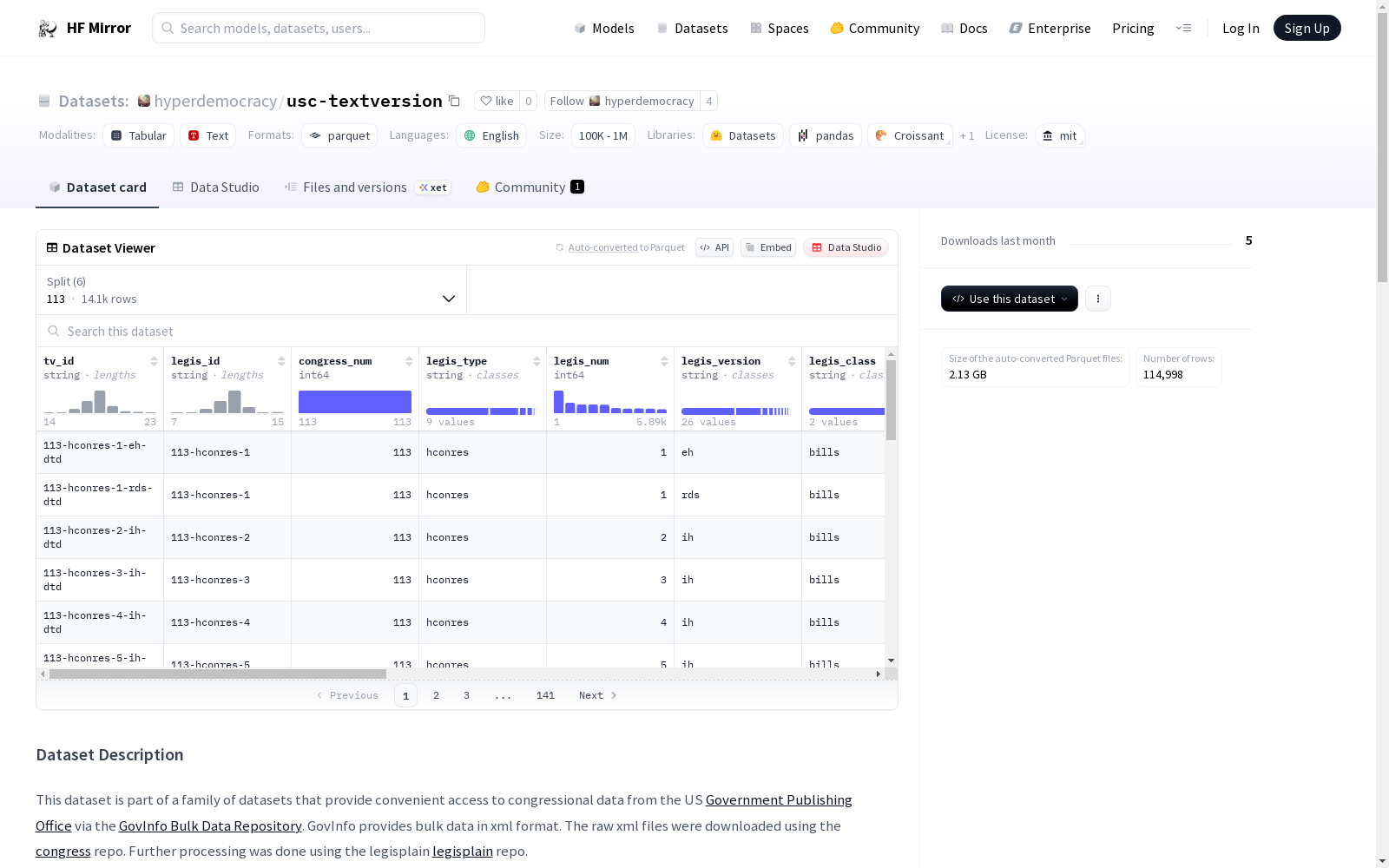Screen dimensions: 1389x868
Task: Click the pandas library tag
Action: 826,135
